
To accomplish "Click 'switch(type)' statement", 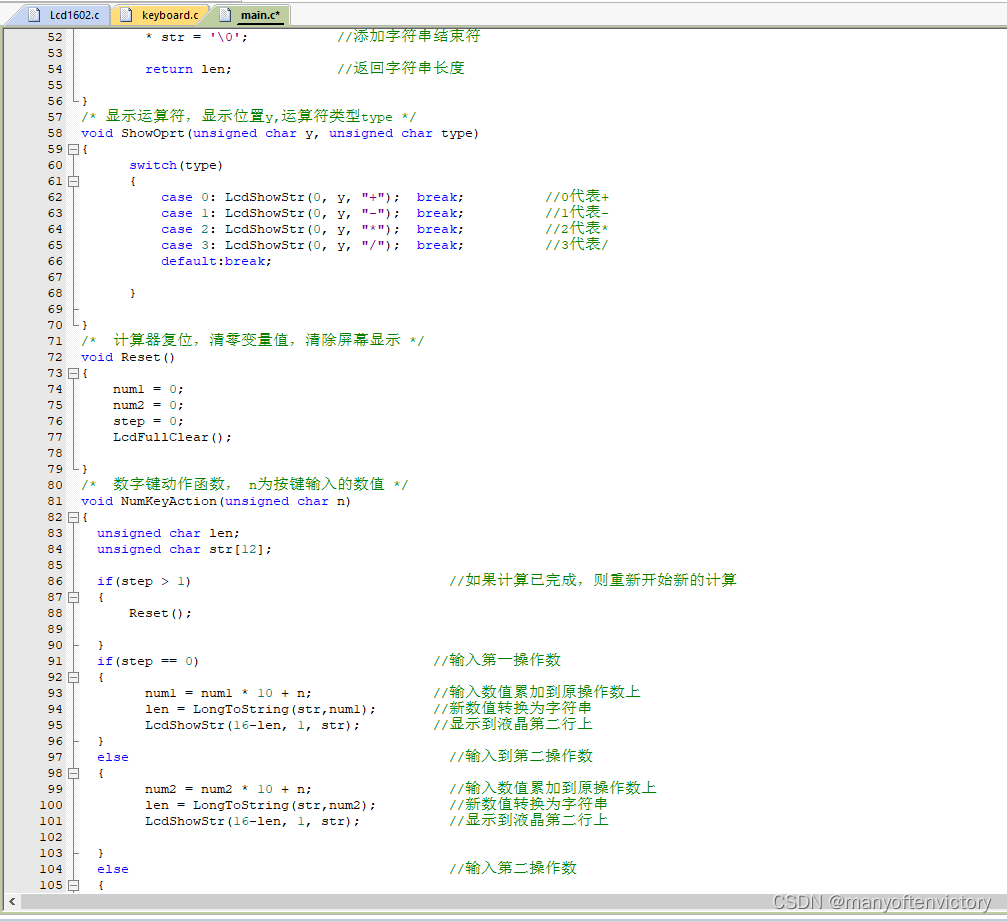I will coord(176,165).
